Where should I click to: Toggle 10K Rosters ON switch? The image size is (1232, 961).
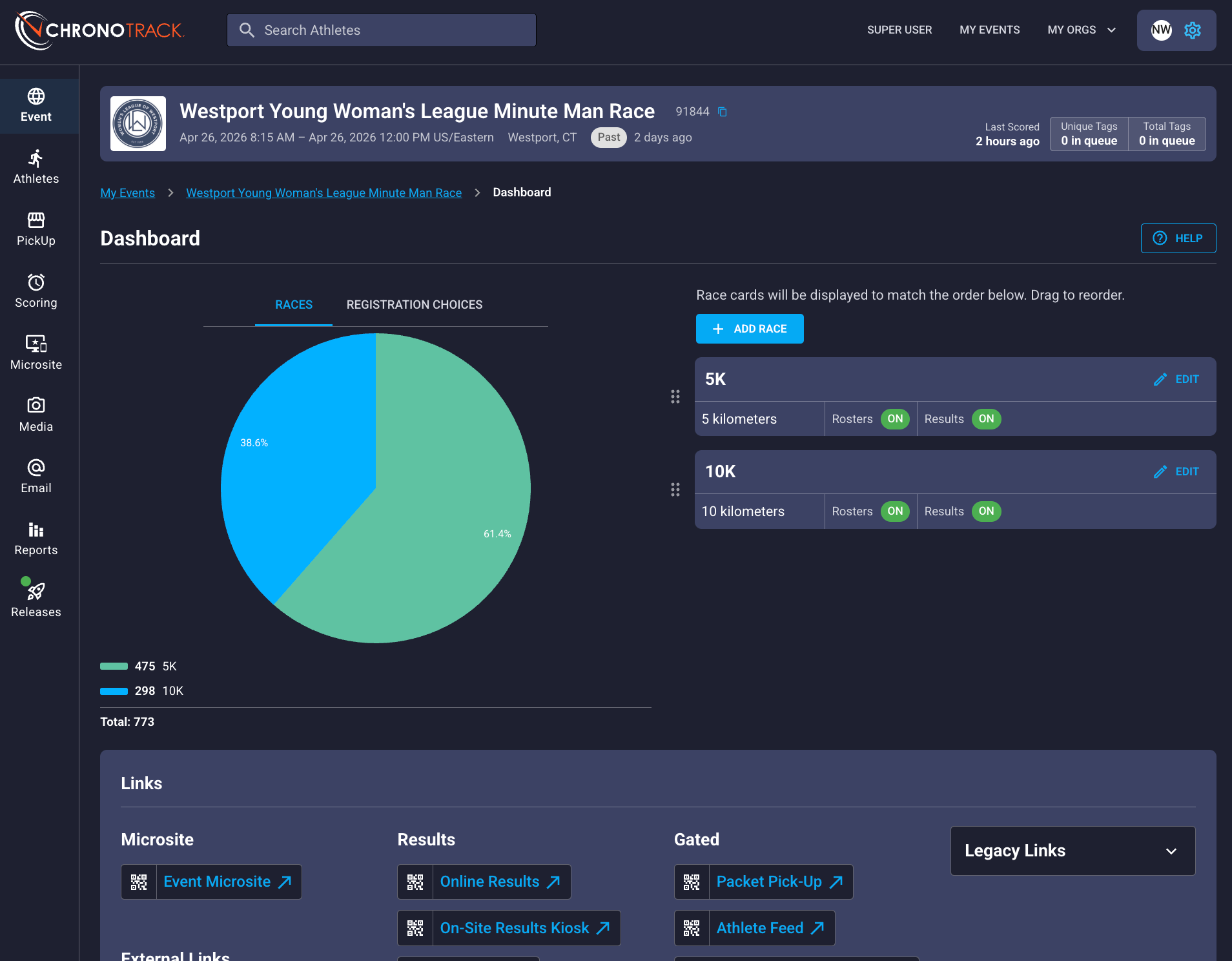895,512
